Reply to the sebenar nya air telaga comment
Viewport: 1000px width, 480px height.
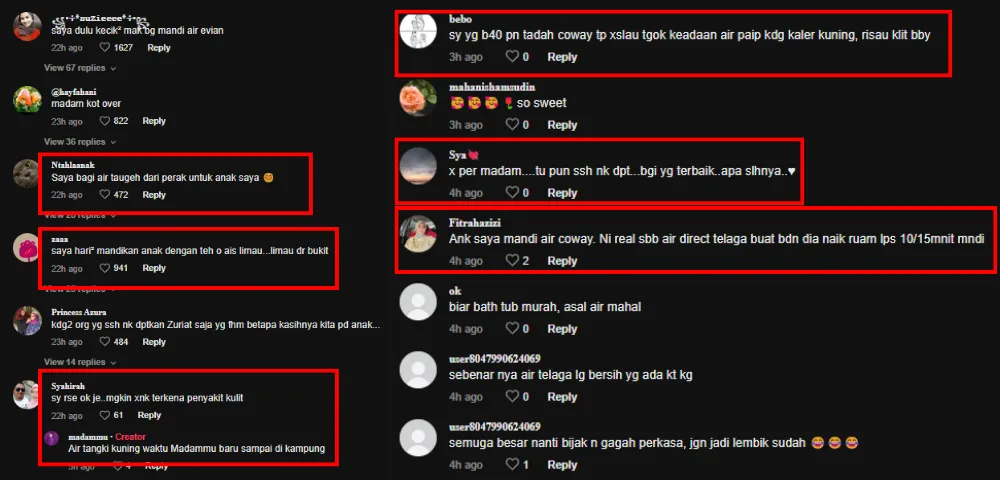[x=562, y=397]
